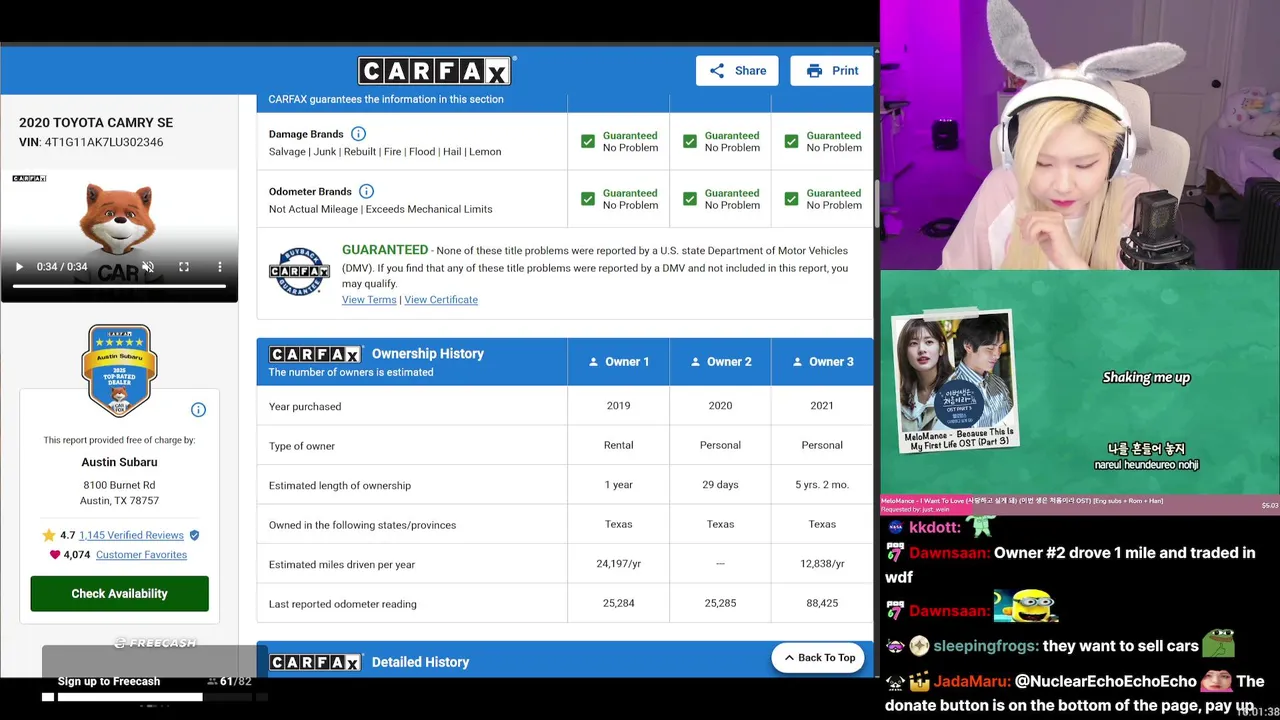Open the Odometer Brands info icon

click(x=366, y=191)
